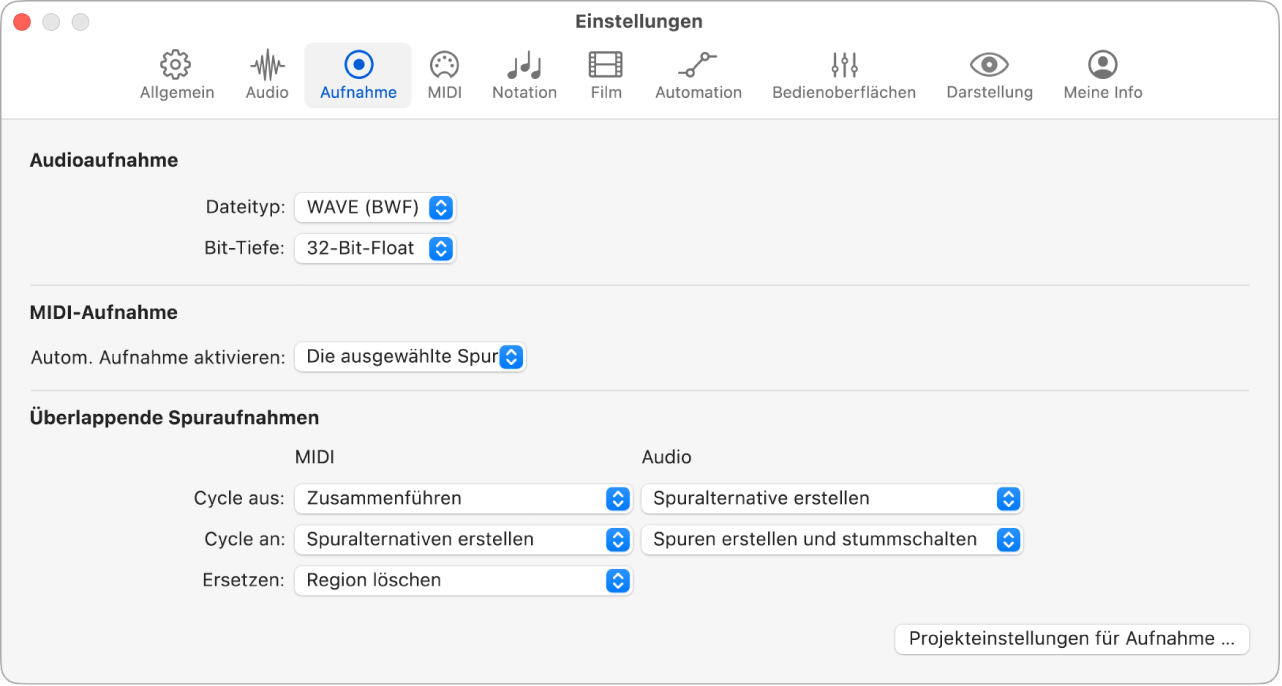
Task: Open the Audio Cycle aus Spuralternative dropdown
Action: pyautogui.click(x=832, y=498)
